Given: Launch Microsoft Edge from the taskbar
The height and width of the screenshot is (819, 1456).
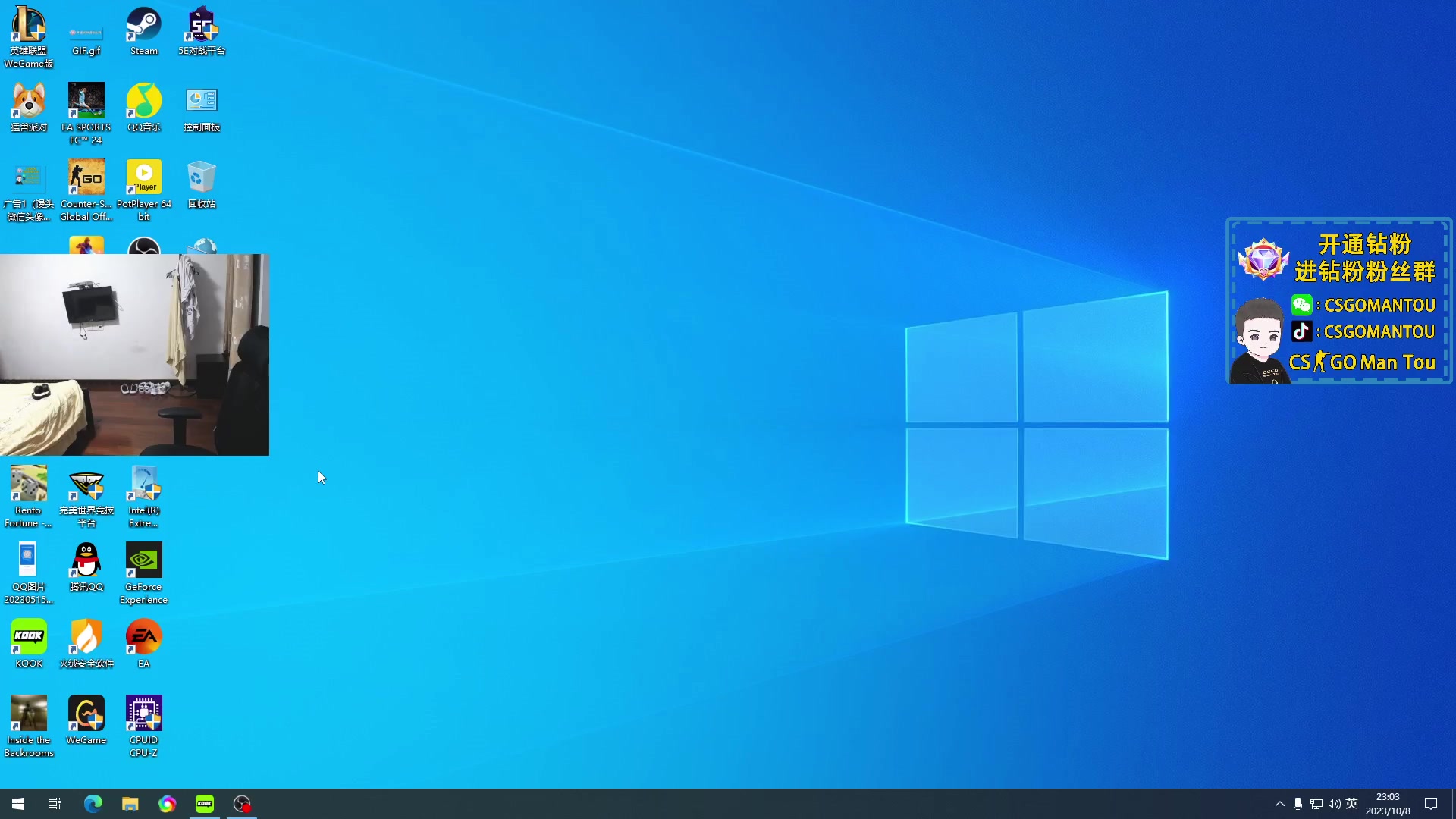Looking at the screenshot, I should 93,804.
